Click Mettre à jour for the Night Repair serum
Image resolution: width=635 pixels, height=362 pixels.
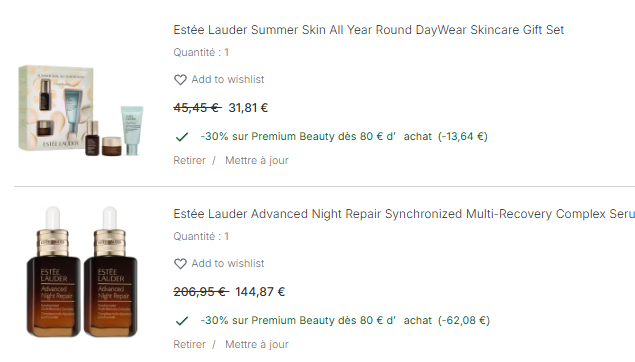point(257,344)
